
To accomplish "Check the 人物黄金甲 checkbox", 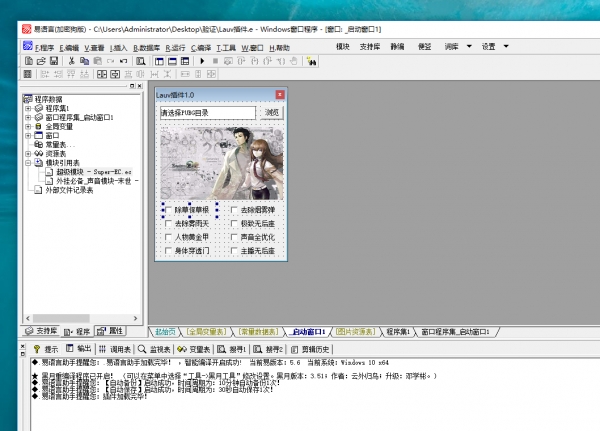I will pyautogui.click(x=168, y=237).
